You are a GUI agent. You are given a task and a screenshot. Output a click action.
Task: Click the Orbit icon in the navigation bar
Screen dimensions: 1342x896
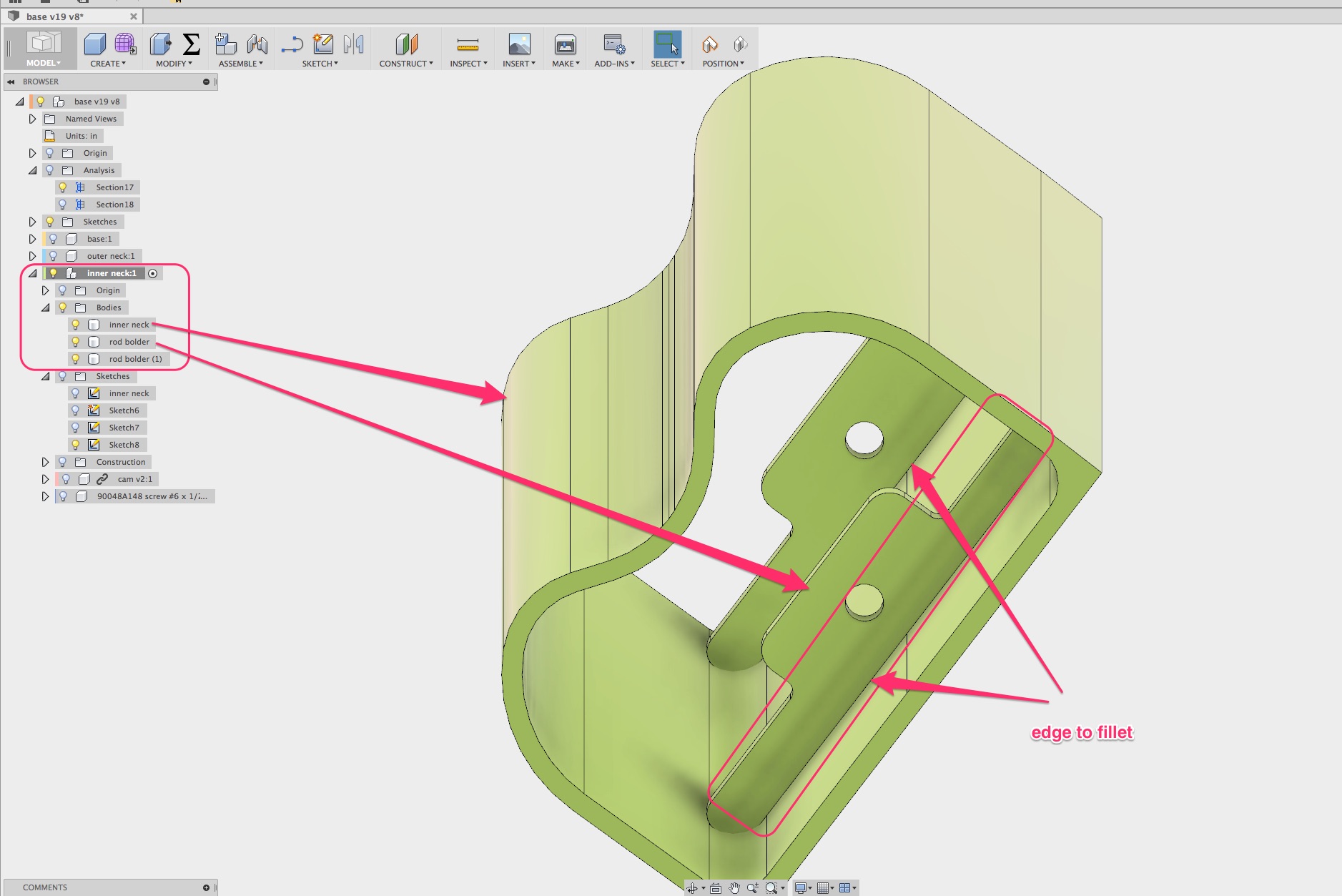click(693, 888)
